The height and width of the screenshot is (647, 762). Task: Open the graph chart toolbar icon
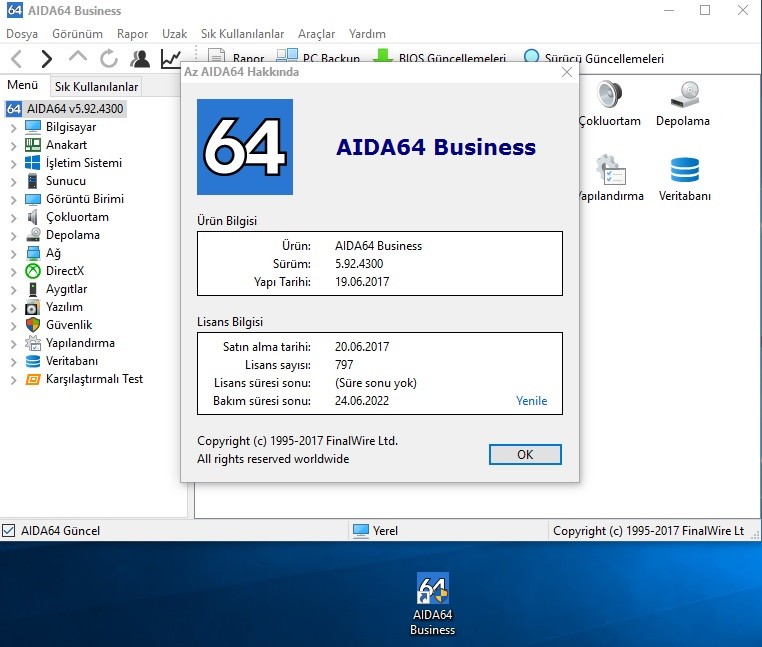tap(171, 59)
